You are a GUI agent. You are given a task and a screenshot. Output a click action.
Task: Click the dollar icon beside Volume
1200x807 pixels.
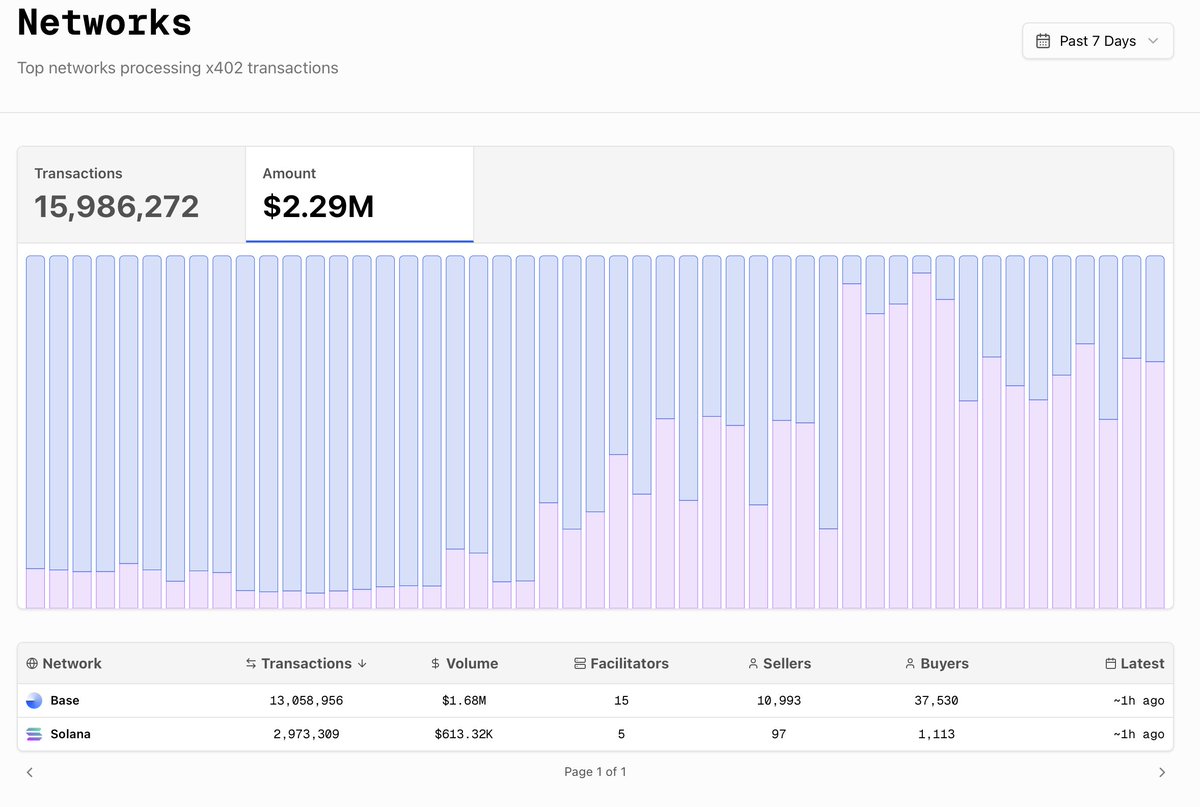click(x=435, y=664)
